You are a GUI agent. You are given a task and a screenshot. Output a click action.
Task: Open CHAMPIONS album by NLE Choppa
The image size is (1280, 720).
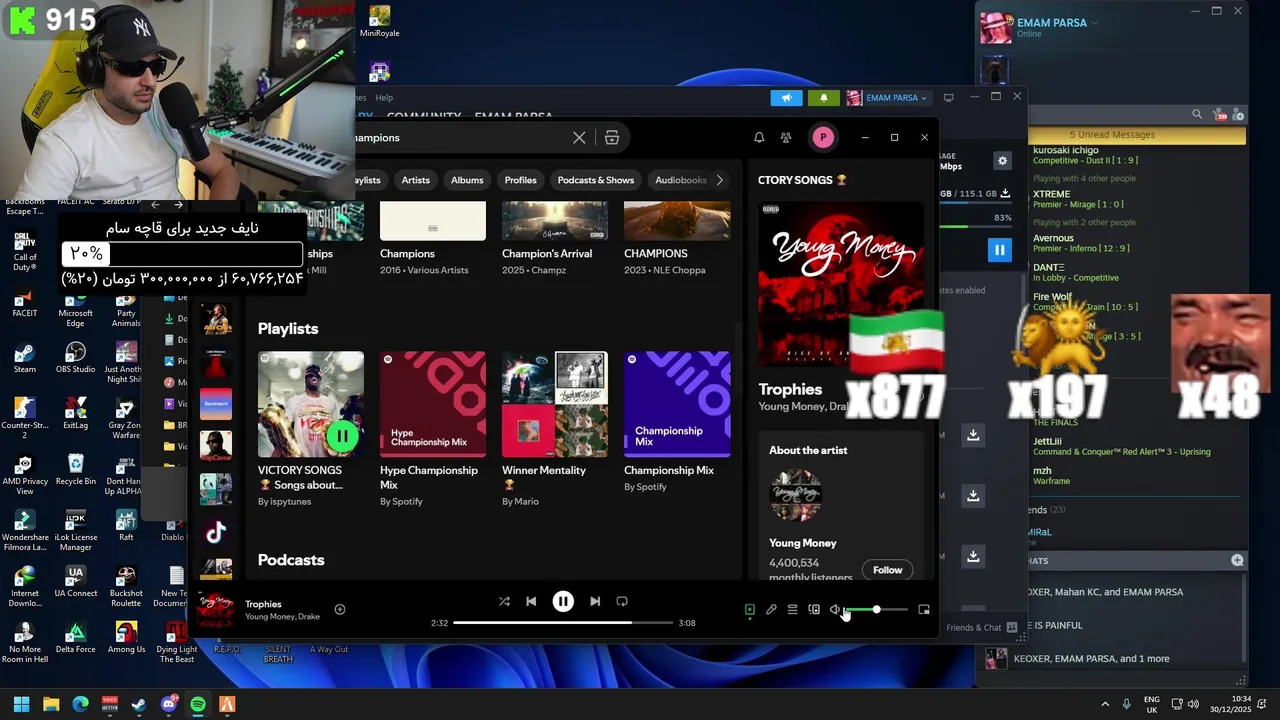tap(677, 238)
